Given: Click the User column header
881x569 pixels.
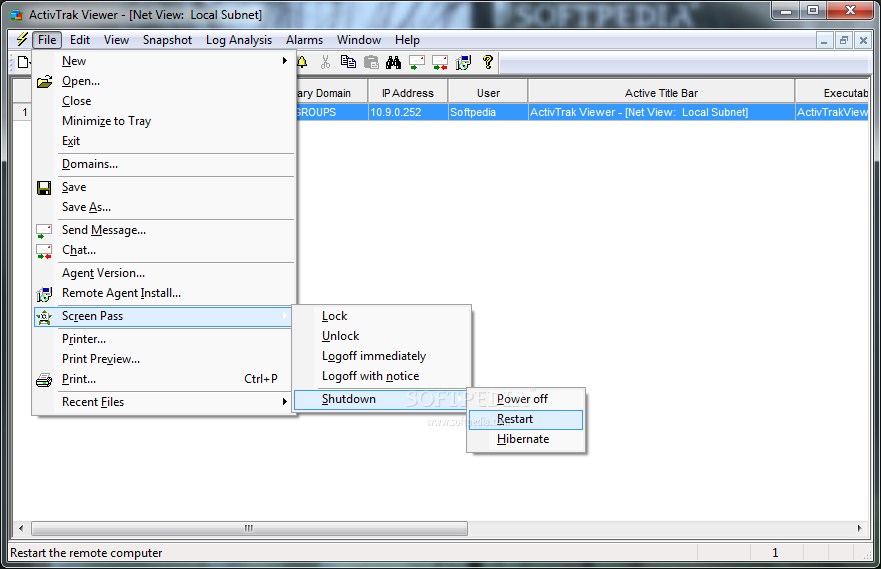Looking at the screenshot, I should point(488,93).
